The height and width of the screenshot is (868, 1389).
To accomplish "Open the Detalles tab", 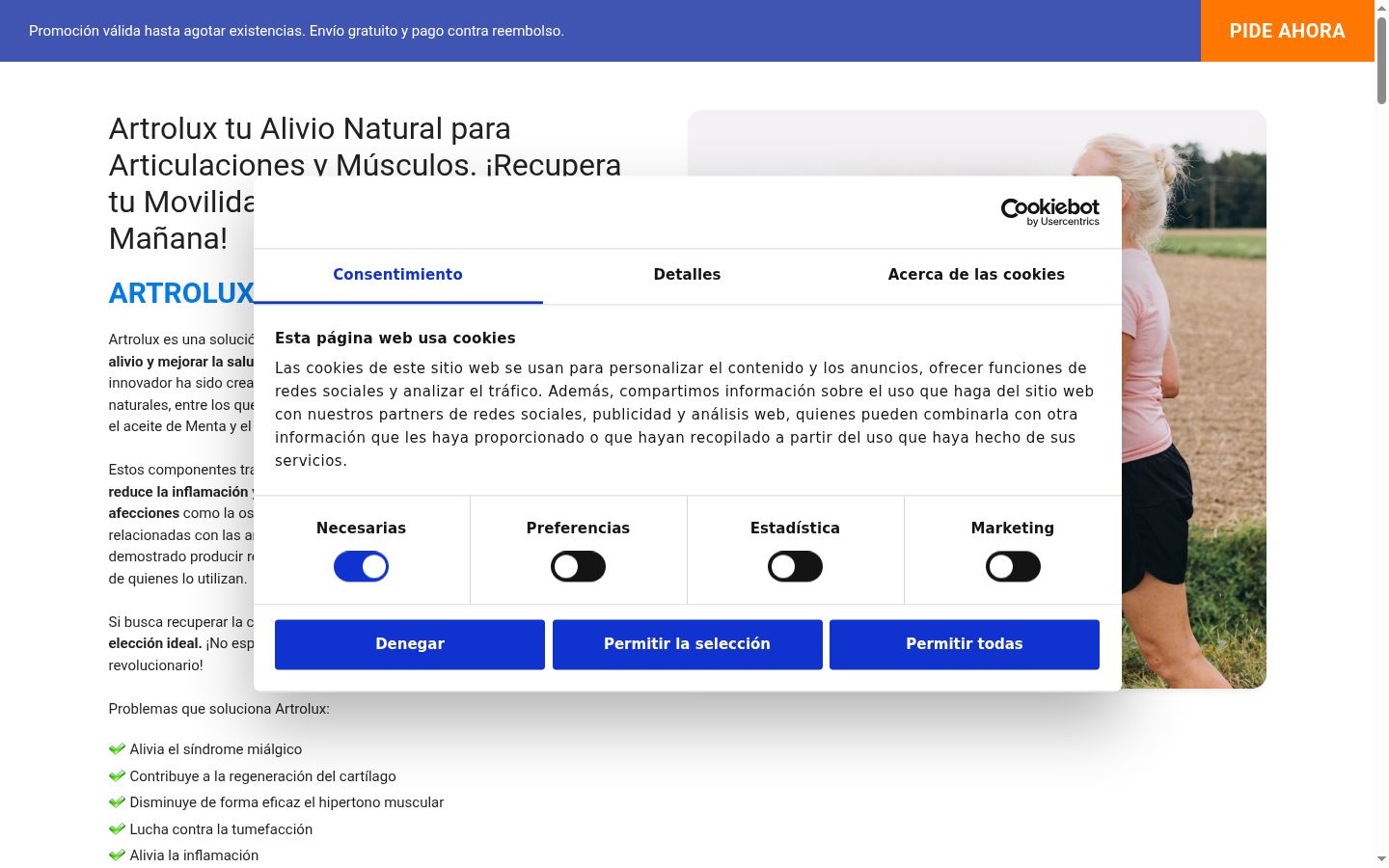I will tap(687, 275).
